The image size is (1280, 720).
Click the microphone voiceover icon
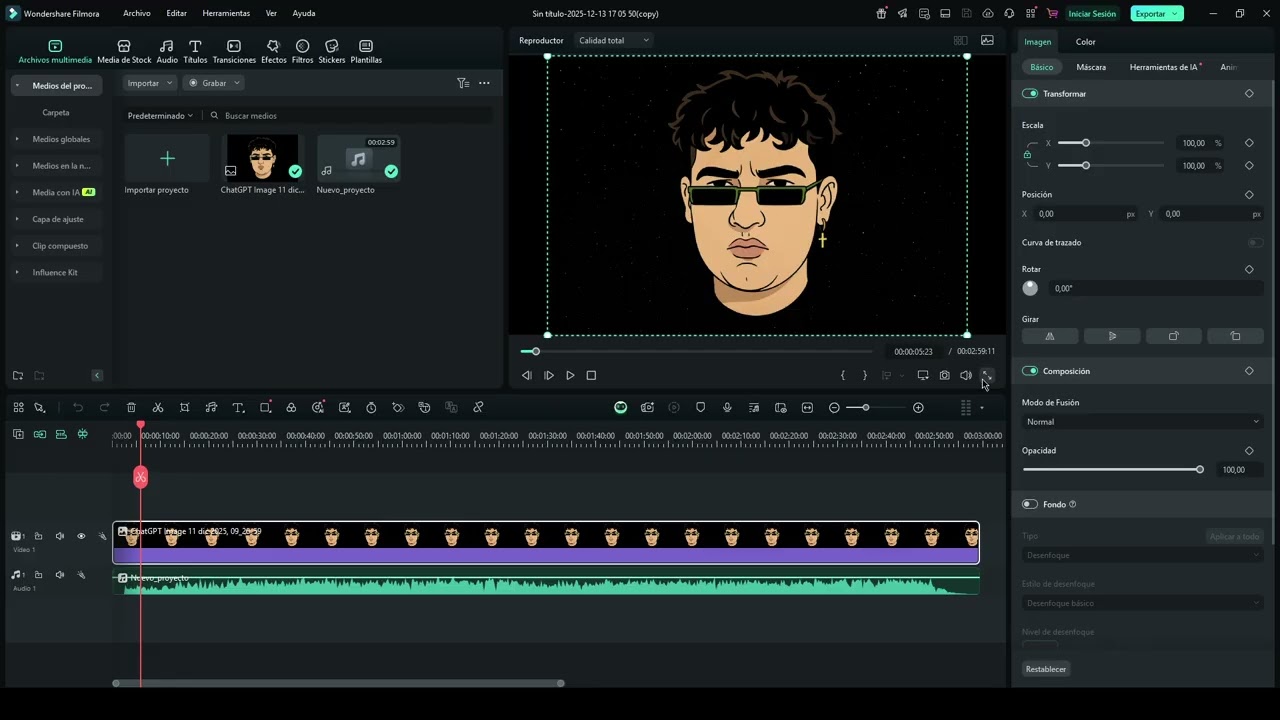727,408
